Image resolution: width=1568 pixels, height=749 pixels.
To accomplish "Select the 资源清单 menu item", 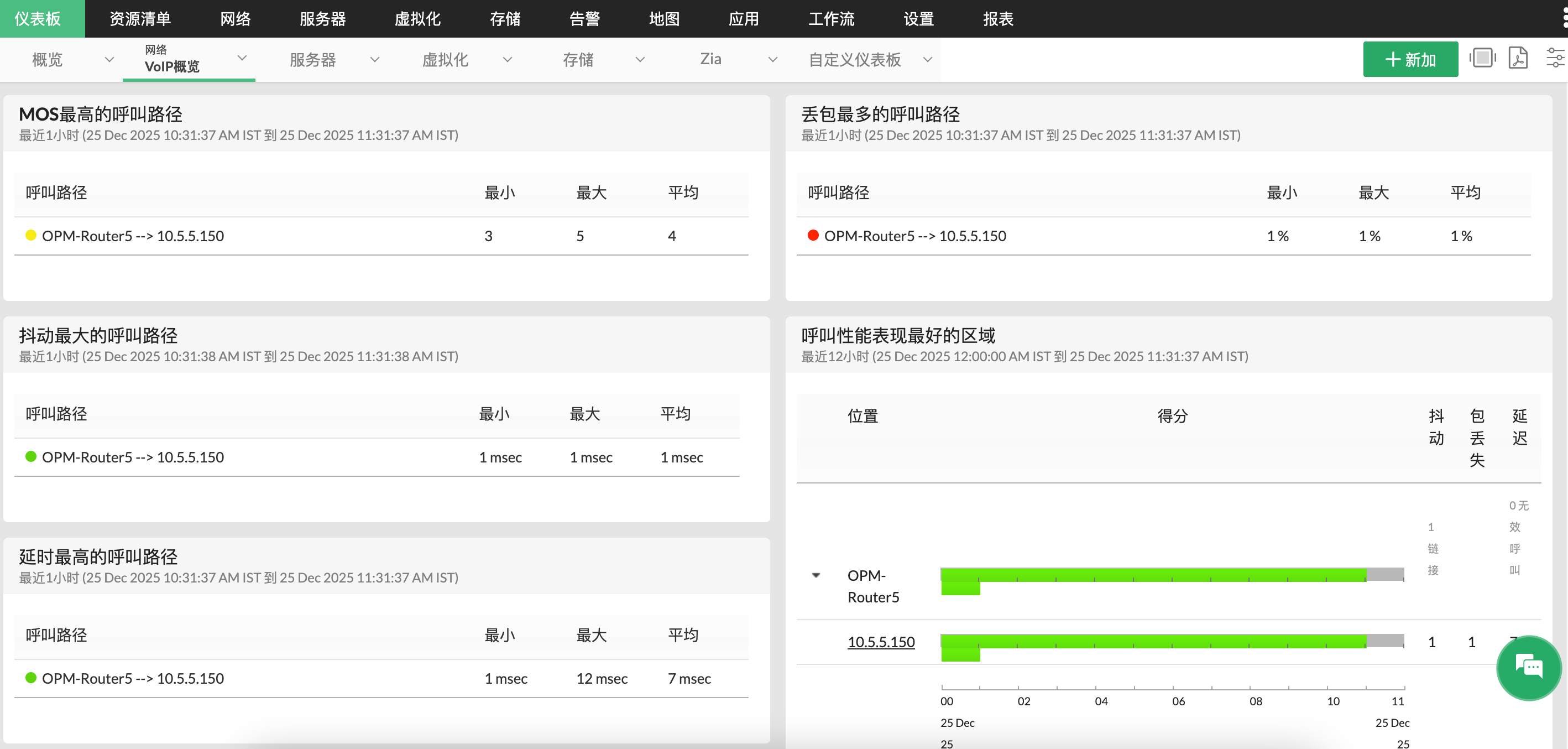I will click(x=139, y=18).
